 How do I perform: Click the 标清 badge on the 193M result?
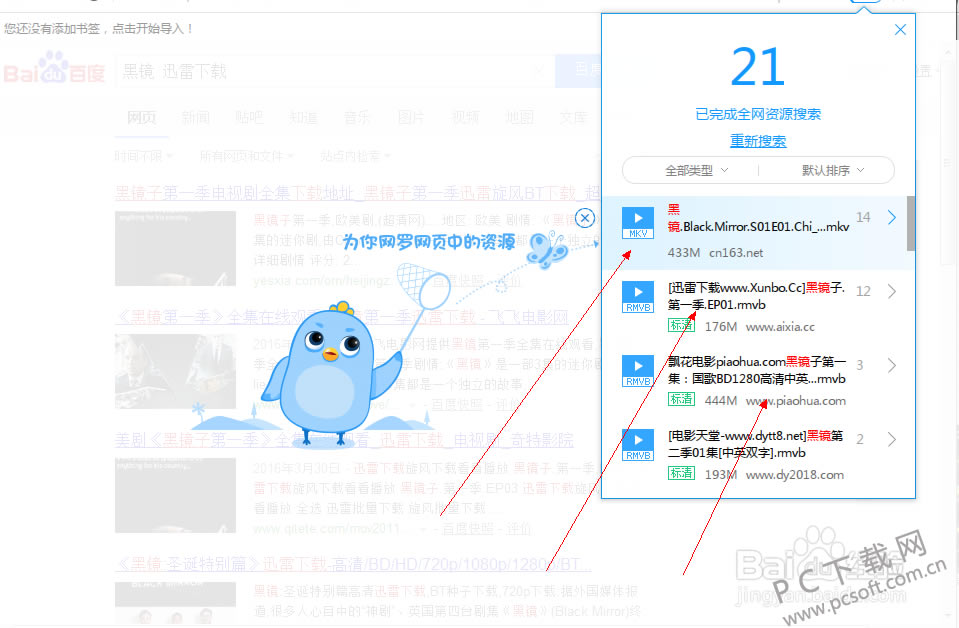[681, 473]
